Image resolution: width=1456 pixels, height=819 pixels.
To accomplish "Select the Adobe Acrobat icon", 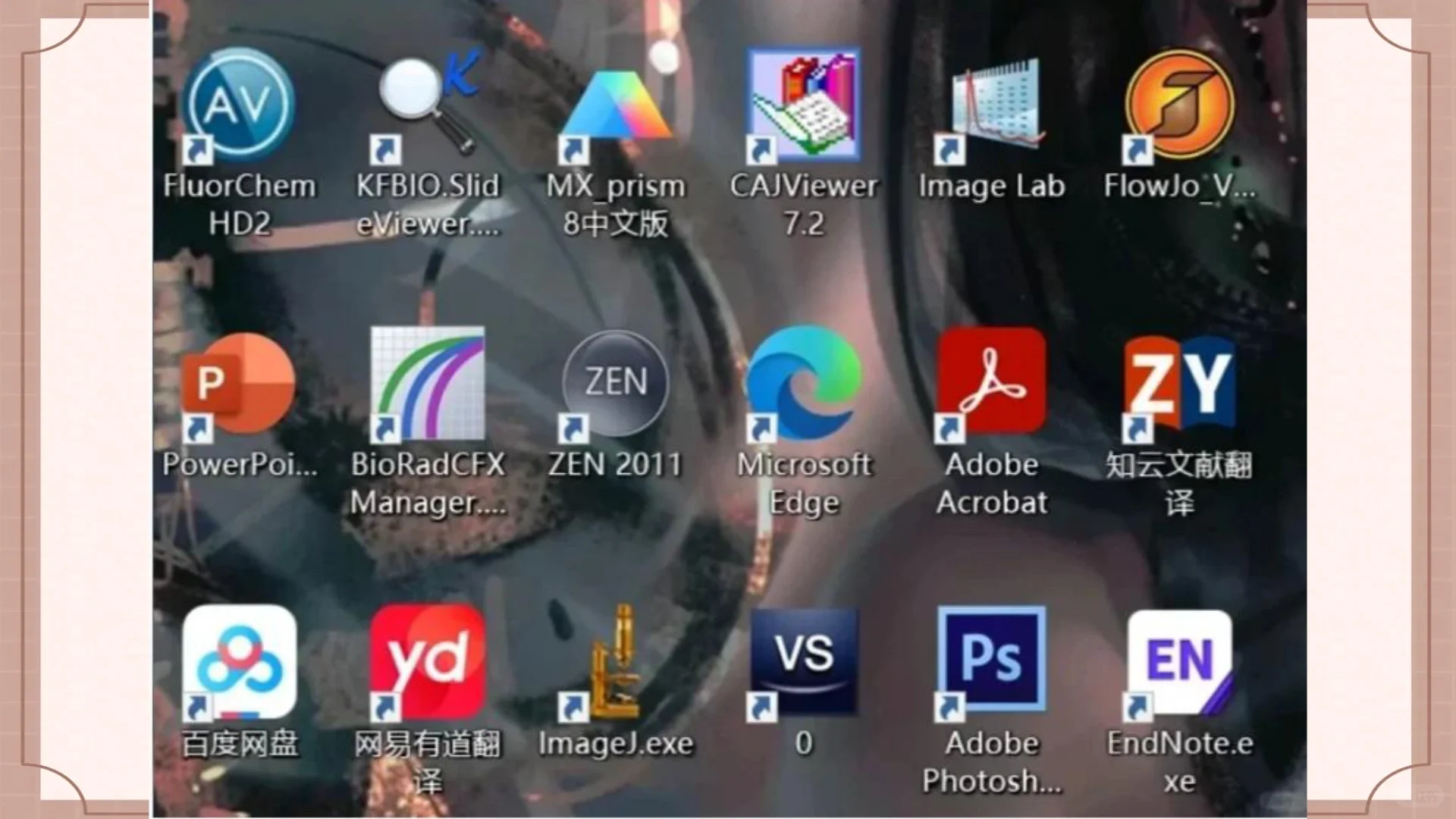I will 992,381.
